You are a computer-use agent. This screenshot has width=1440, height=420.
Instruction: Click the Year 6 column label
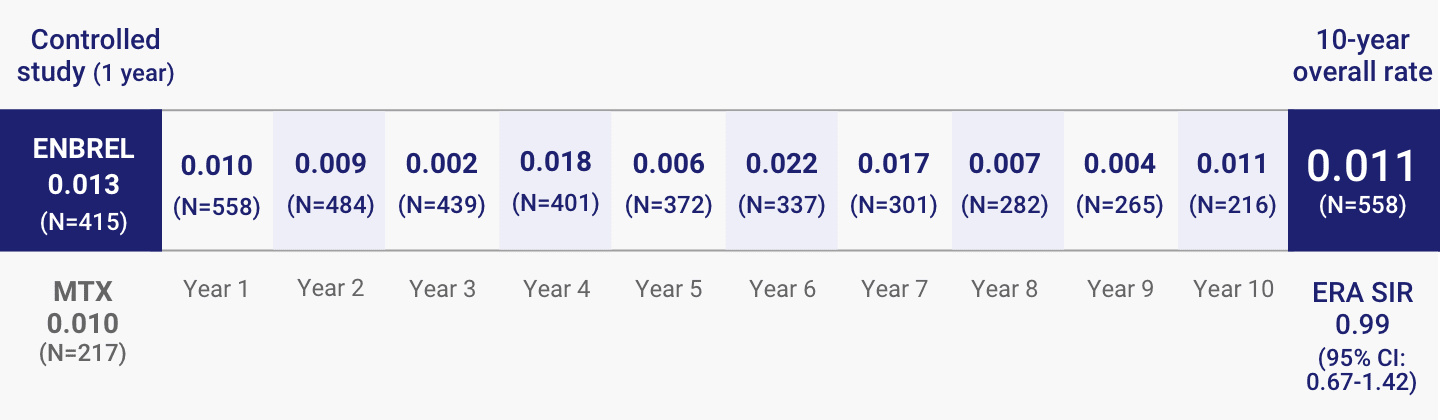click(782, 290)
